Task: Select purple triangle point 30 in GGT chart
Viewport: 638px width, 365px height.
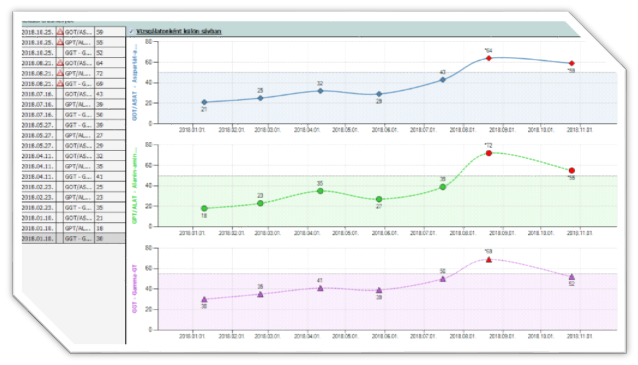Action: coord(204,299)
